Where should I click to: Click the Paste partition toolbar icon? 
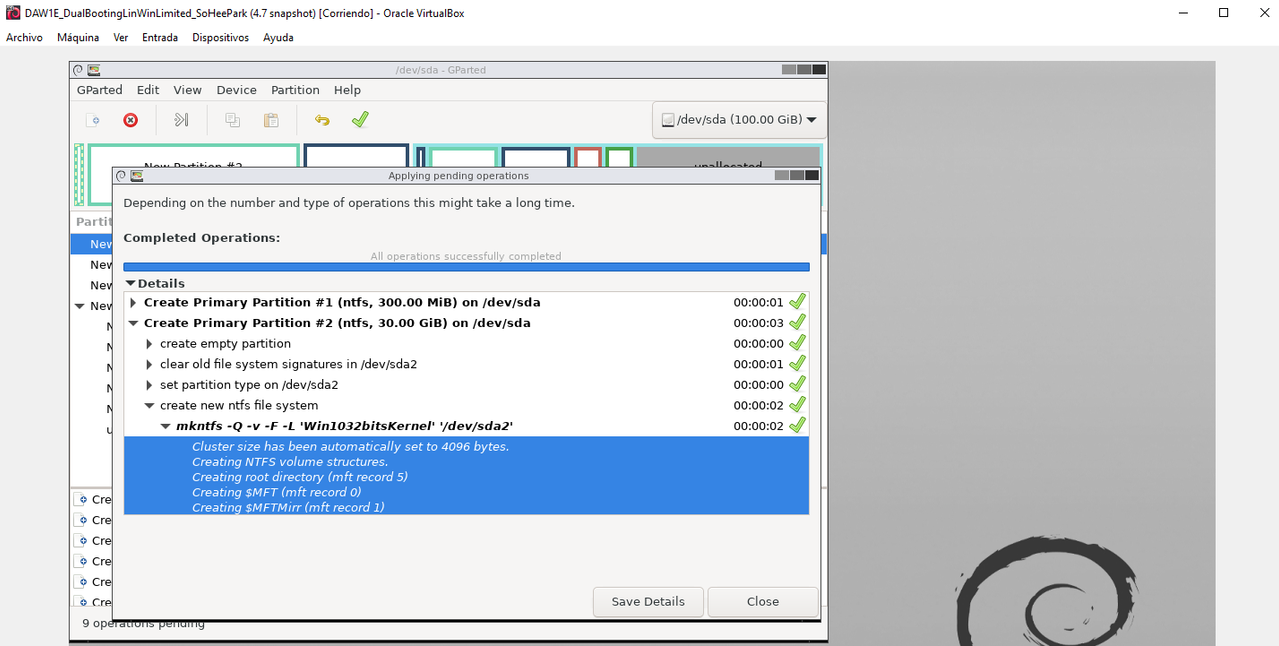(x=271, y=120)
